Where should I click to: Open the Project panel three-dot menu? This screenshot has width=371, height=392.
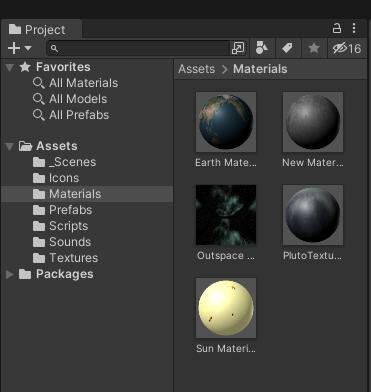click(354, 28)
